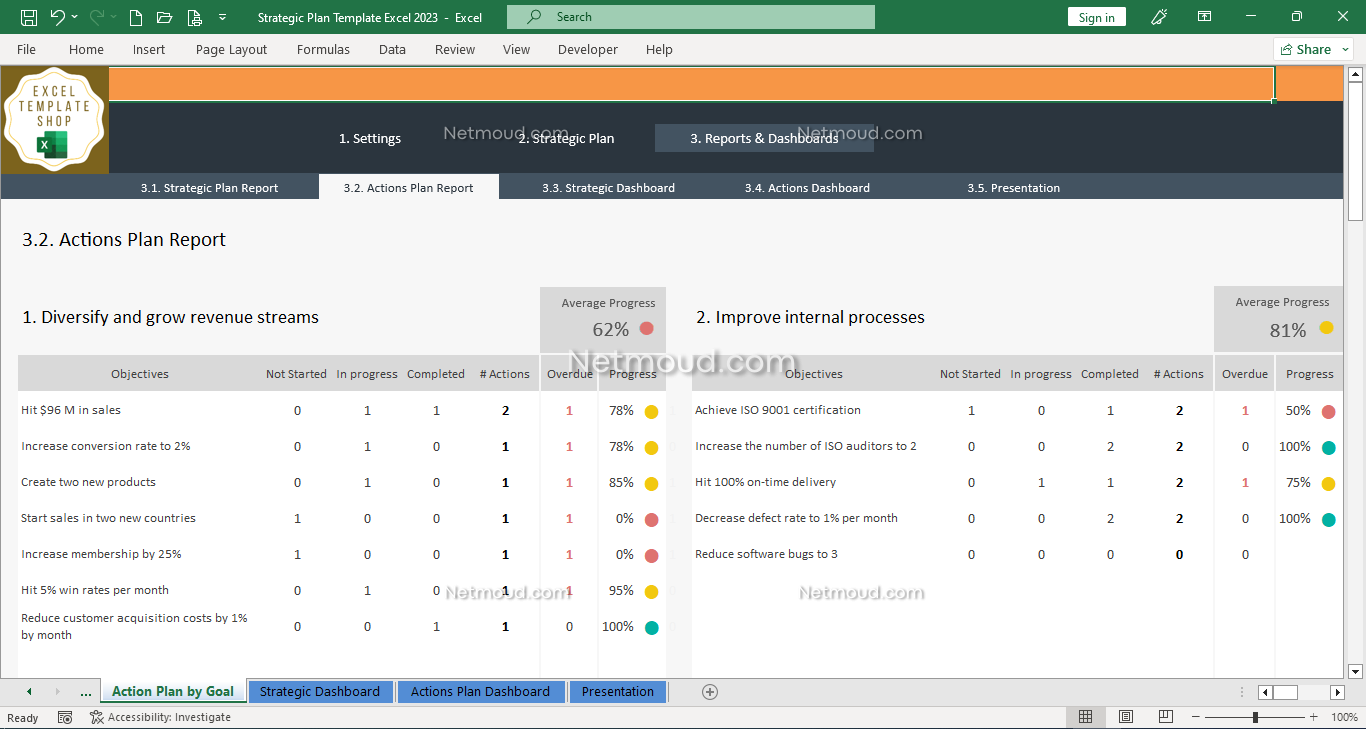Open the Formulas ribbon tab
The height and width of the screenshot is (729, 1366).
point(323,49)
